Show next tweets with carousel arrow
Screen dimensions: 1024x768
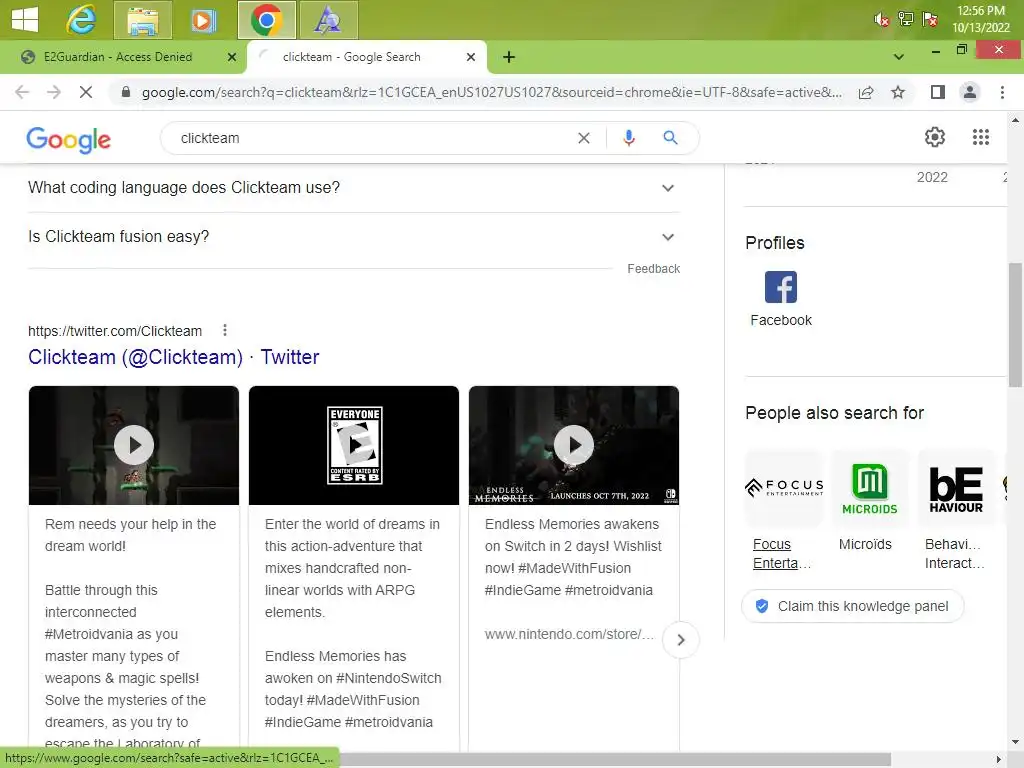(680, 640)
